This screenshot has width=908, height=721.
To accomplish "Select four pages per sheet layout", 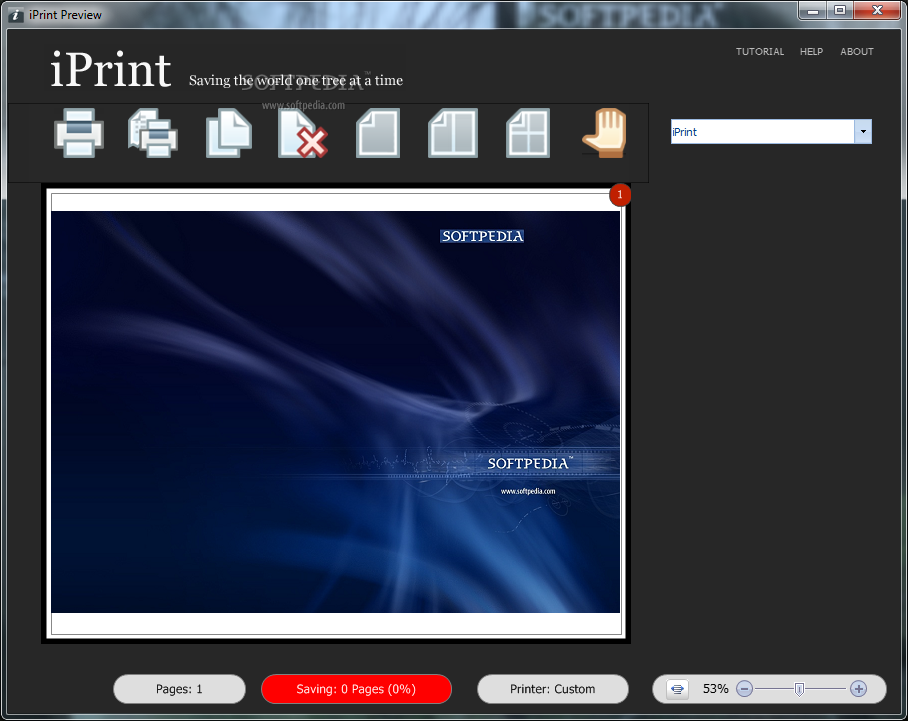I will (528, 133).
